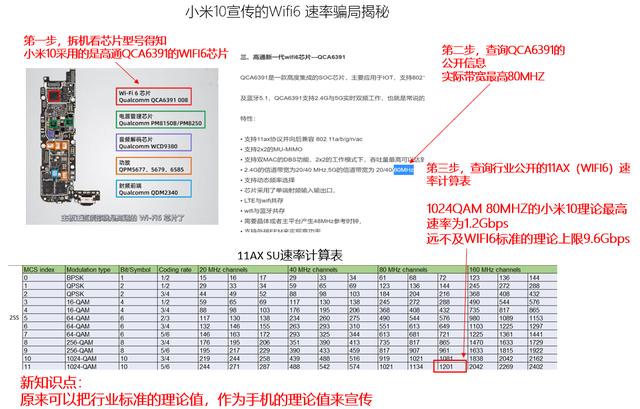
Task: Click the article heading mentioning QCA6391
Action: [293, 57]
